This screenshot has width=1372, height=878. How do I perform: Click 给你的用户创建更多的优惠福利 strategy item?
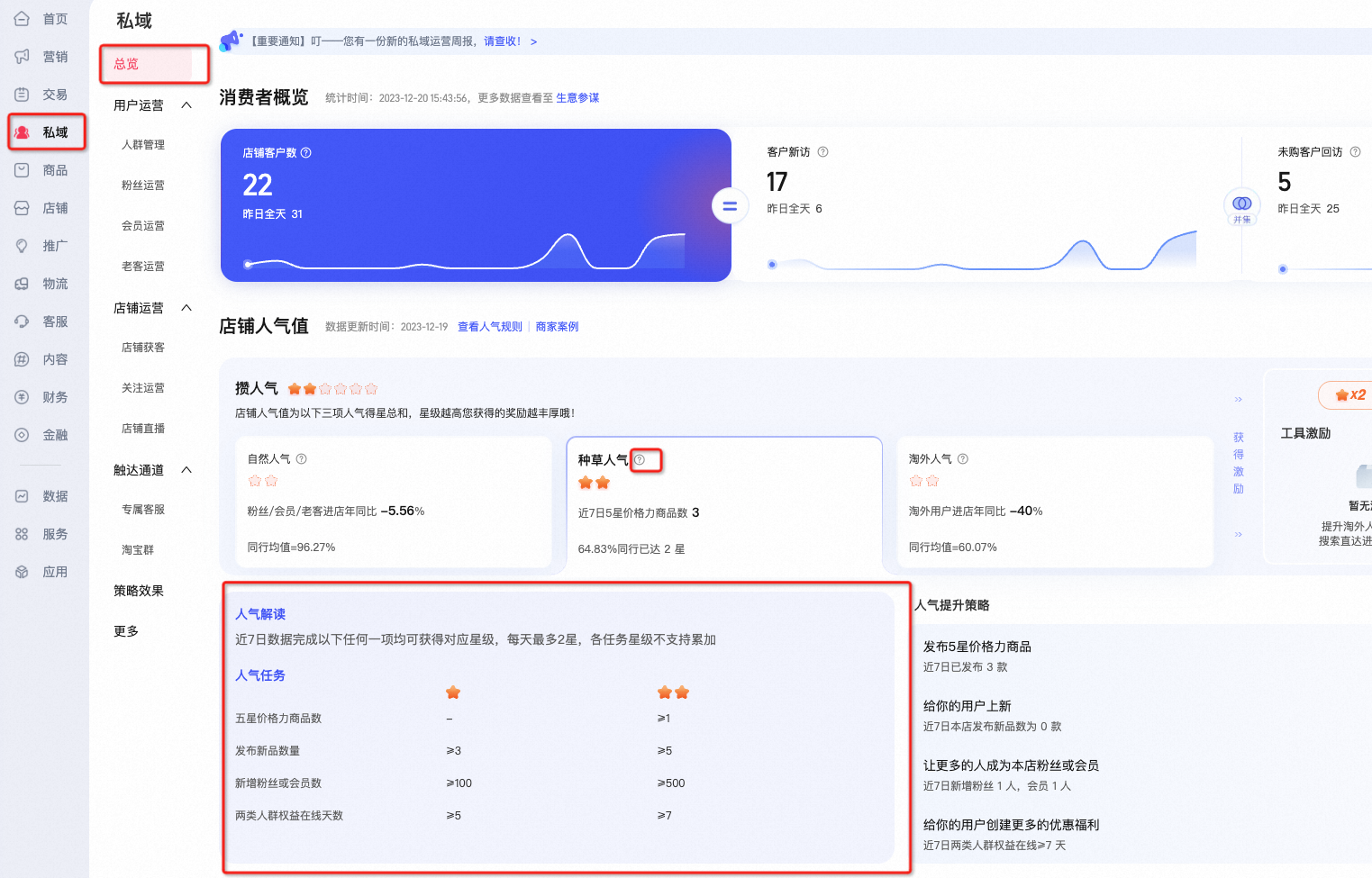(x=1011, y=825)
